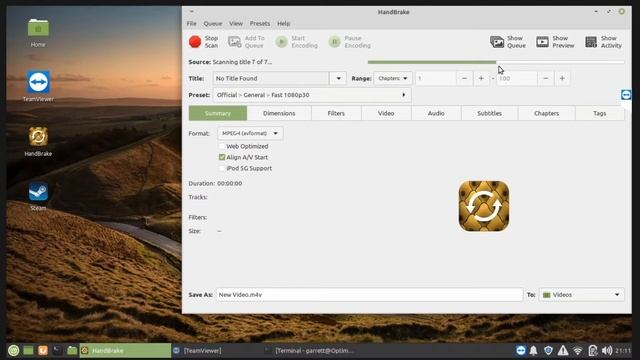Viewport: 640px width, 360px height.
Task: Decrease the end chapter value
Action: point(546,78)
